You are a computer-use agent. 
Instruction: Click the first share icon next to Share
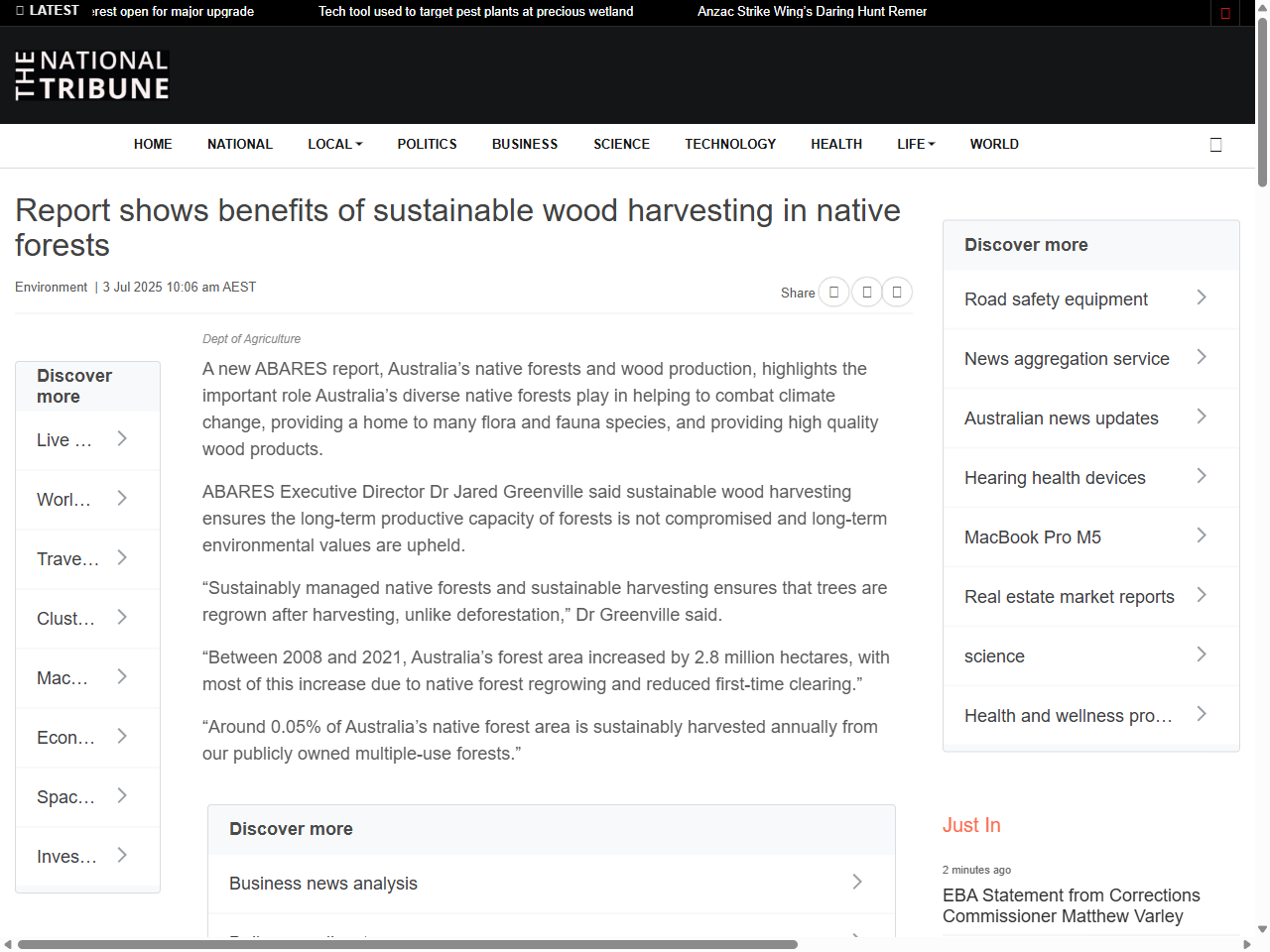(x=833, y=293)
